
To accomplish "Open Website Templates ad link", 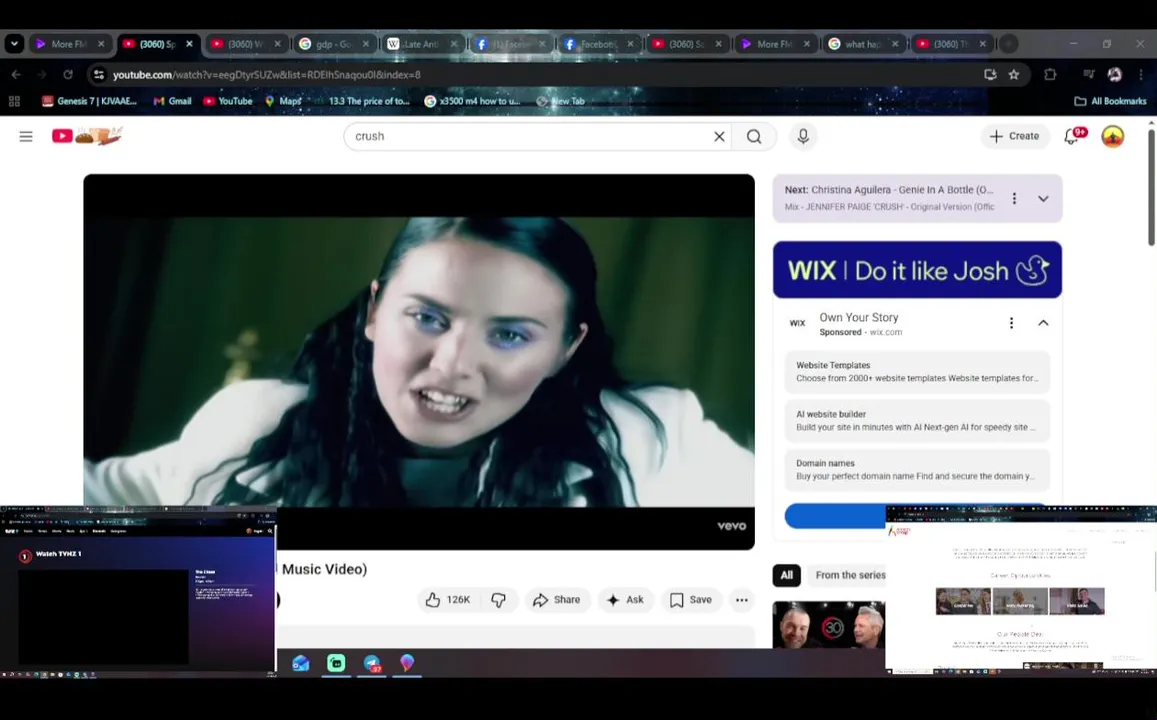I will pos(917,372).
